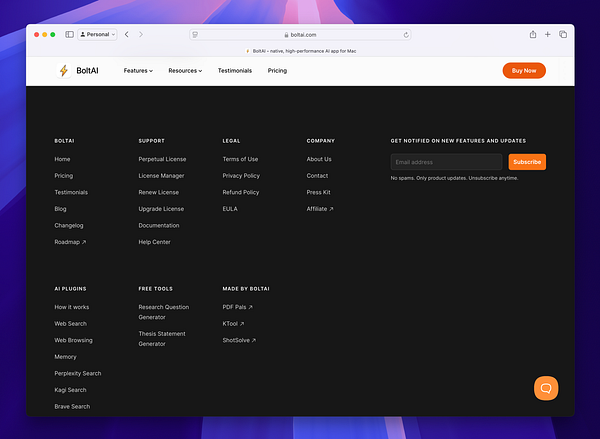
Task: Open the orange chat support bubble
Action: pos(546,388)
